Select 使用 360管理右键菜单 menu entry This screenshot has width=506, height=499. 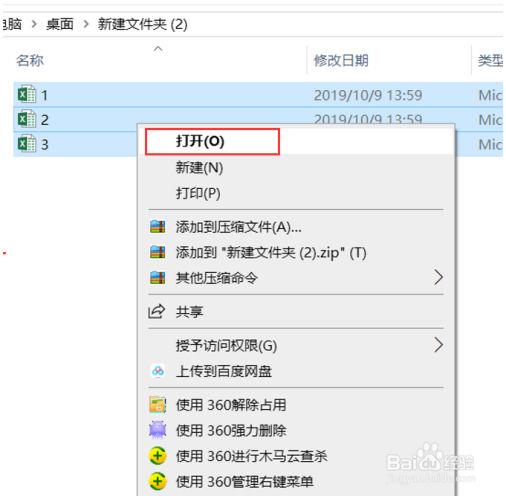245,481
